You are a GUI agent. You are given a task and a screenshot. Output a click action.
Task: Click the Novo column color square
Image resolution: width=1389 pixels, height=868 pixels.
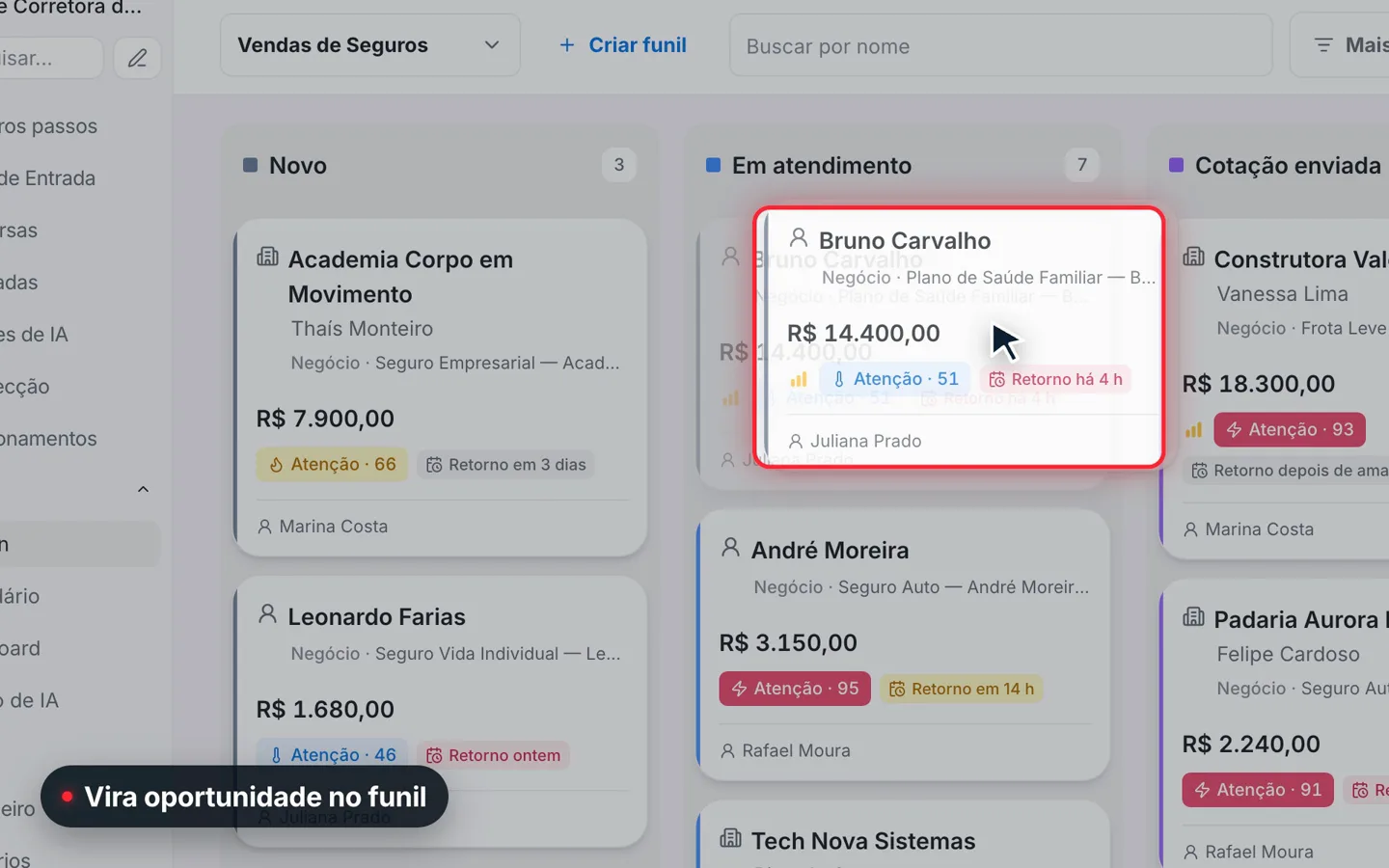[x=250, y=165]
